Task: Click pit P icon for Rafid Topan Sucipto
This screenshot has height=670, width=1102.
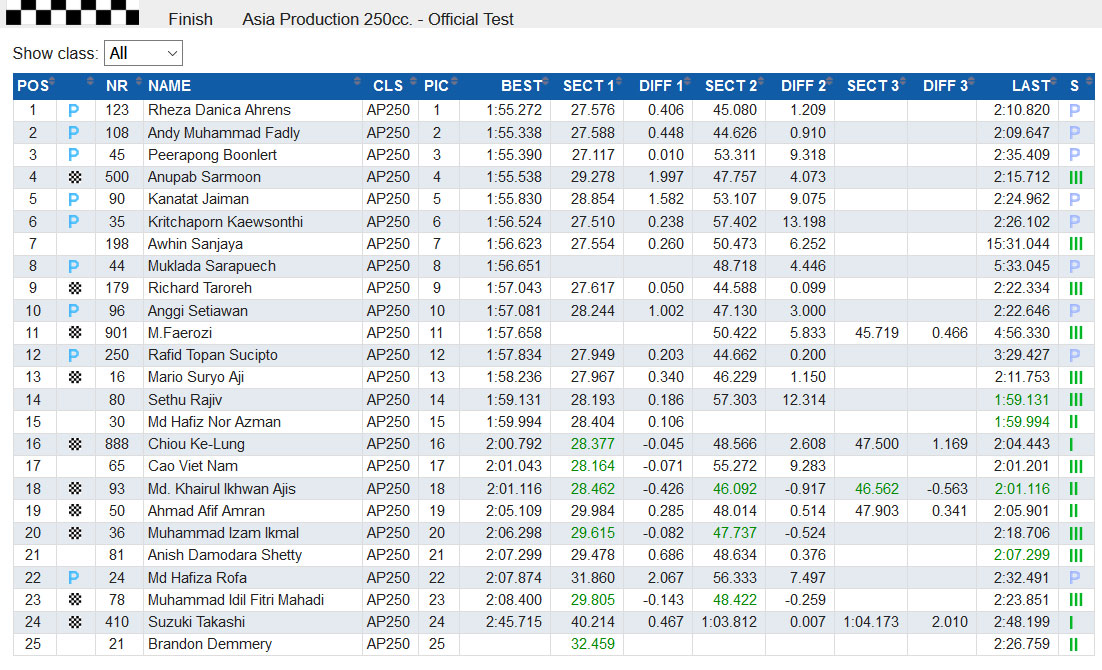Action: (74, 355)
